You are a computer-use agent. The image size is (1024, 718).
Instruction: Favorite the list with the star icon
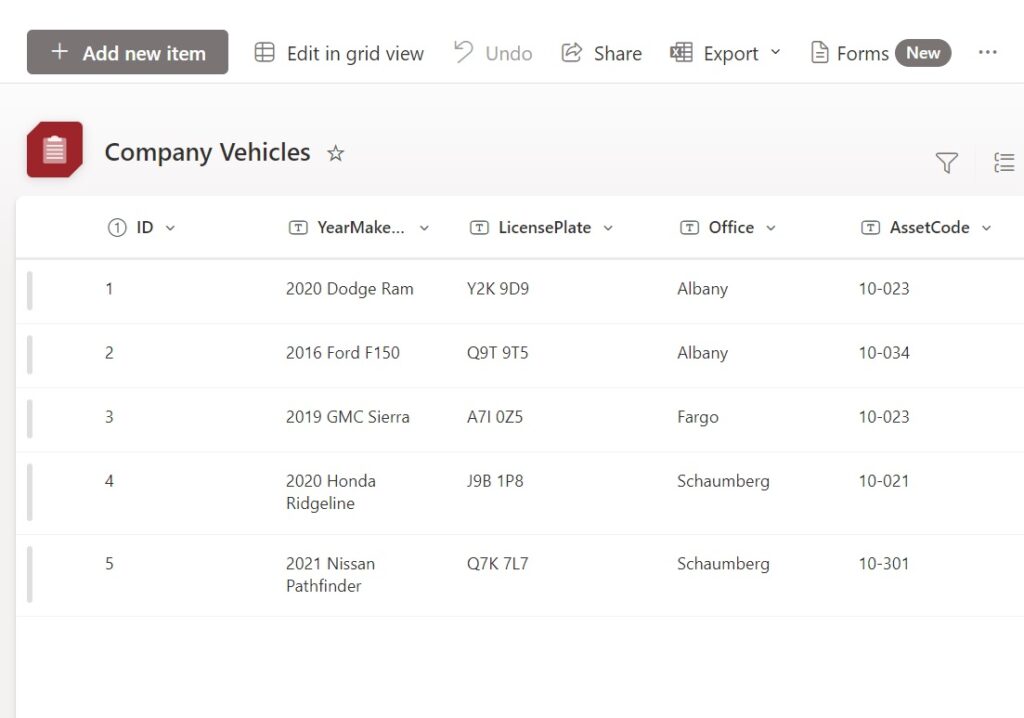pos(336,153)
